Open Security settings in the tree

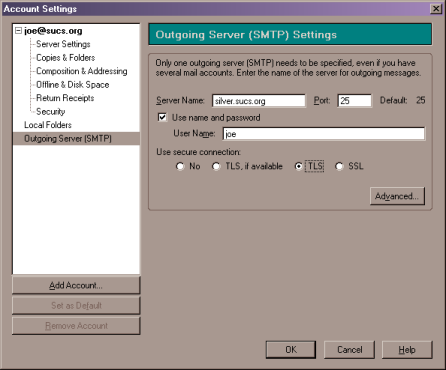coord(50,111)
